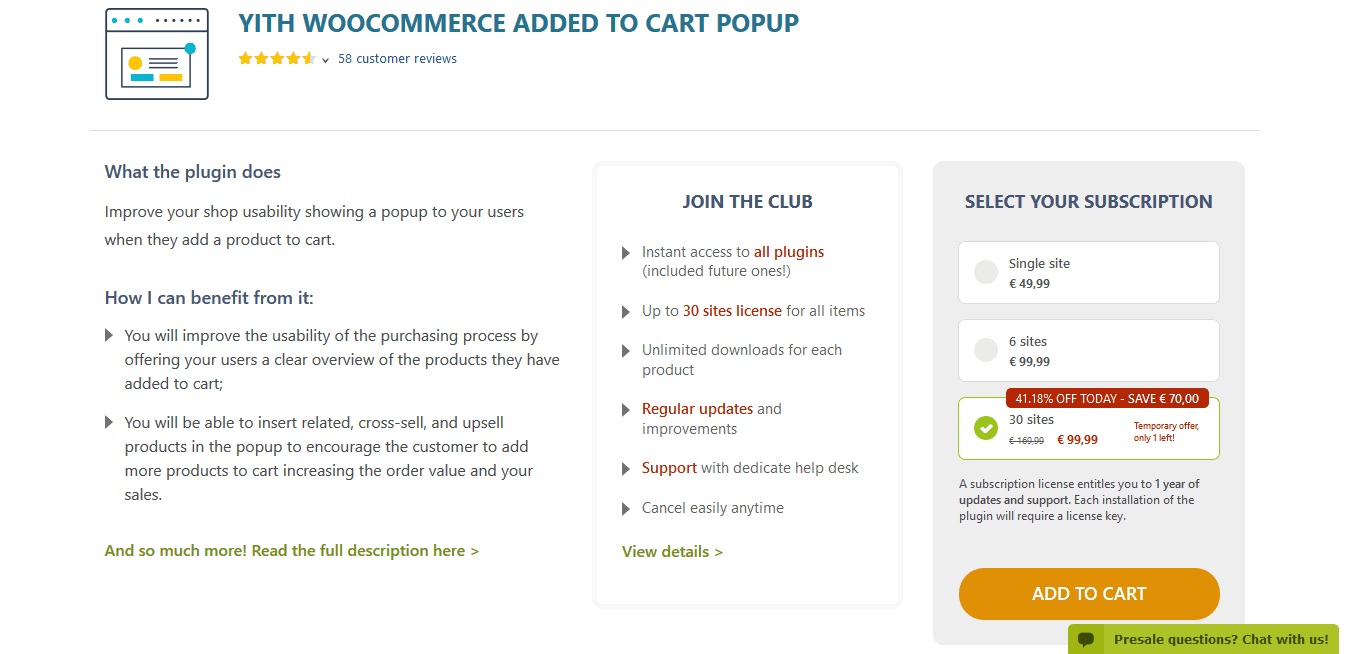Viewport: 1349px width, 654px height.
Task: Click the ADD TO CART button
Action: pos(1089,594)
